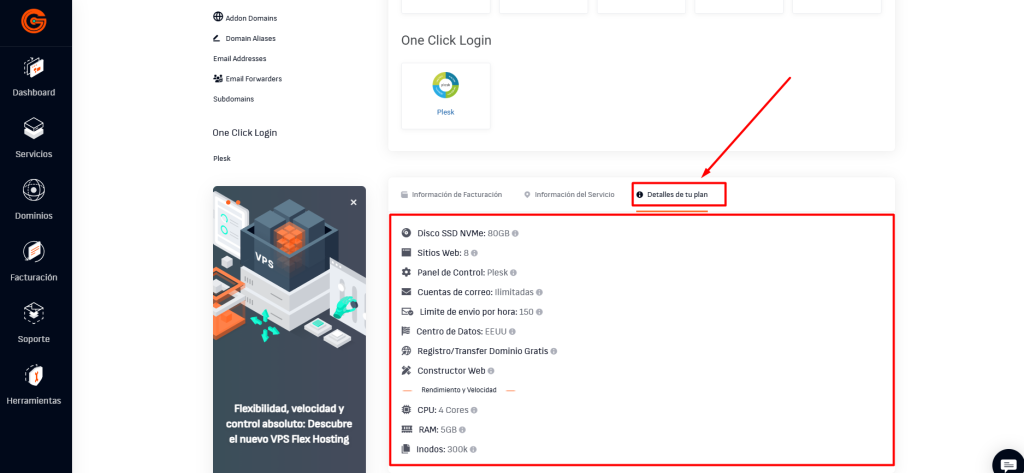Open the Soporte sidebar icon
Screen dimensions: 1024x473
point(34,315)
